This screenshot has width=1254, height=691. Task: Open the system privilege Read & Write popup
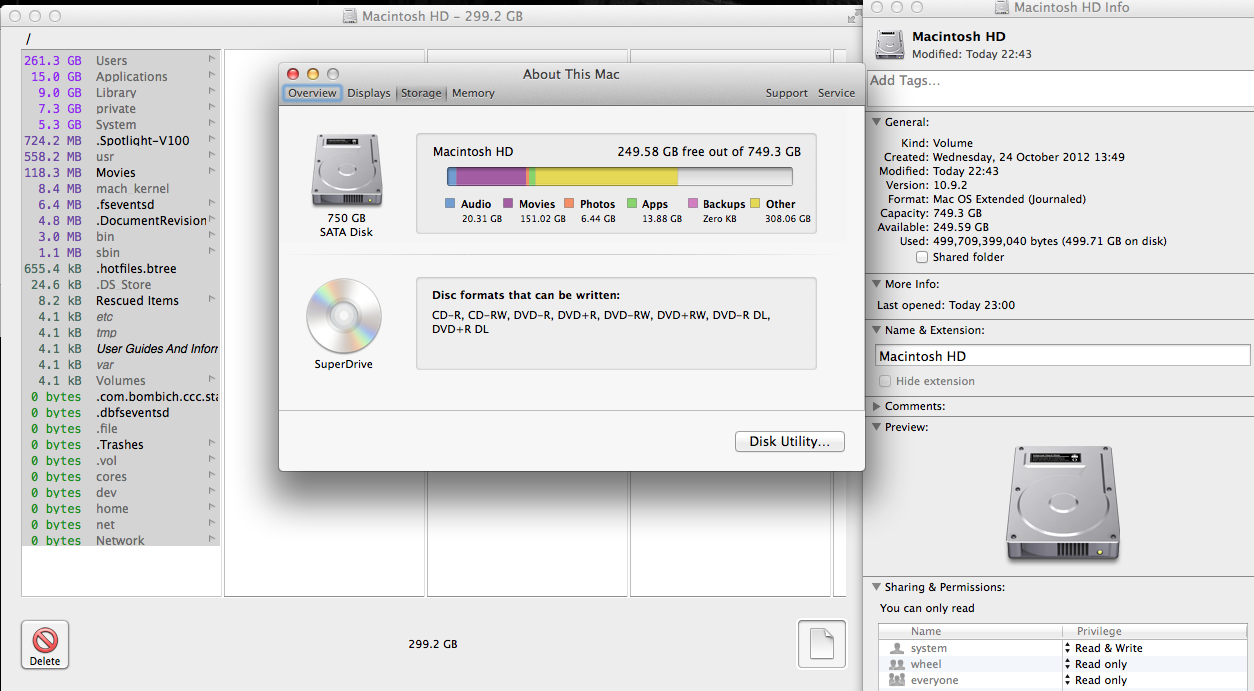1103,648
